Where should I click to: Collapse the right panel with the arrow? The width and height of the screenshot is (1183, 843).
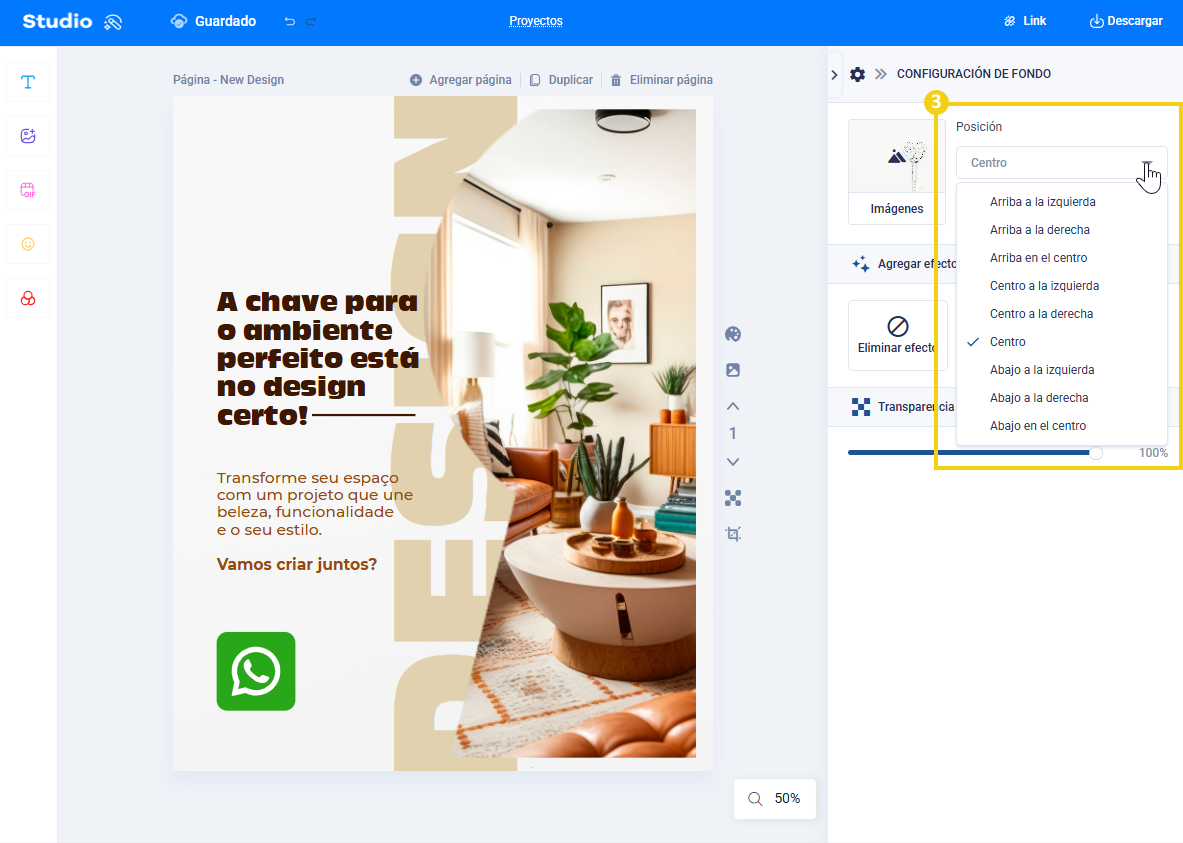(834, 75)
